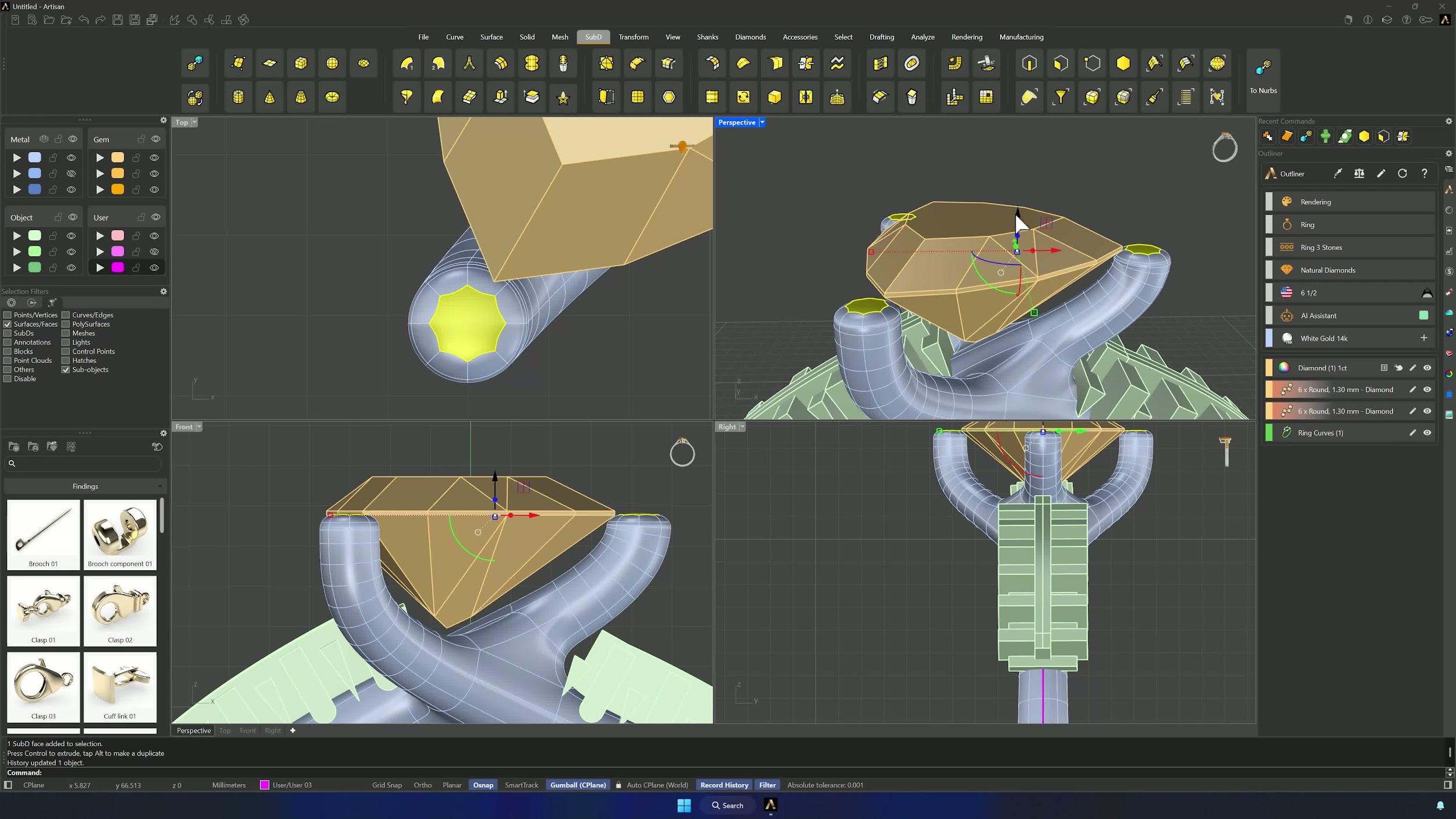Expand the Findings category dropdown
The height and width of the screenshot is (819, 1456).
coord(86,486)
